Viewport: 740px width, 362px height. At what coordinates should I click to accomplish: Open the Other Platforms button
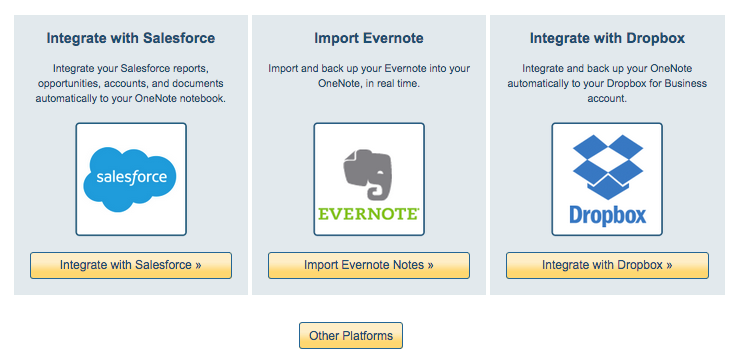[x=351, y=336]
